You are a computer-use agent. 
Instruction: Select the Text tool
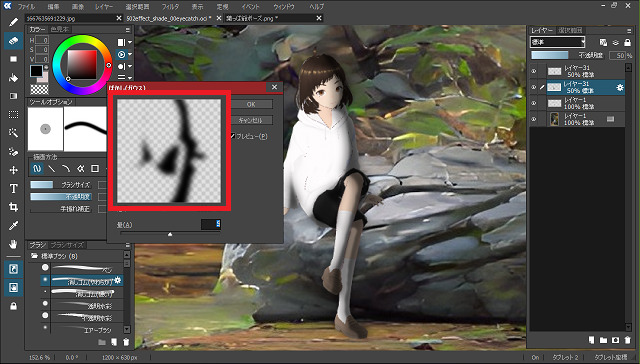click(13, 189)
